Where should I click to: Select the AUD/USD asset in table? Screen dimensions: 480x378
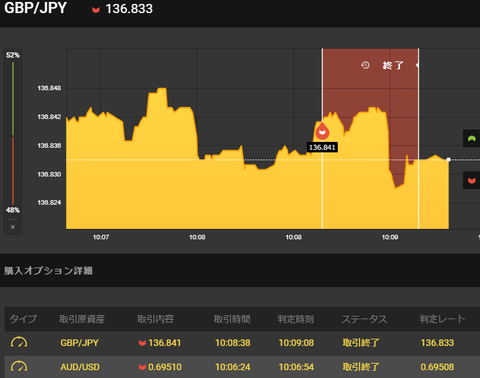(x=80, y=367)
